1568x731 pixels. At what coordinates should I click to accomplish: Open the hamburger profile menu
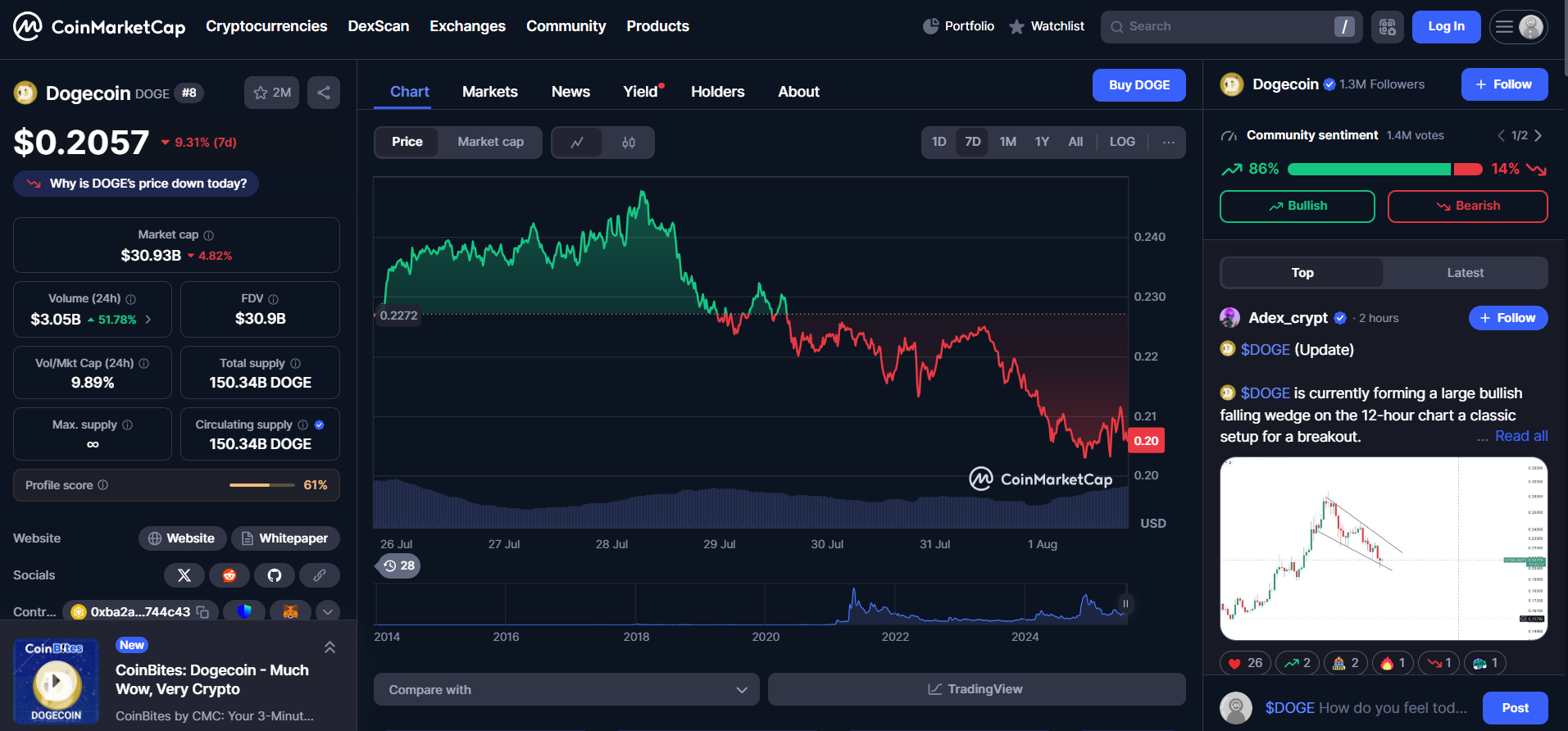(x=1518, y=27)
